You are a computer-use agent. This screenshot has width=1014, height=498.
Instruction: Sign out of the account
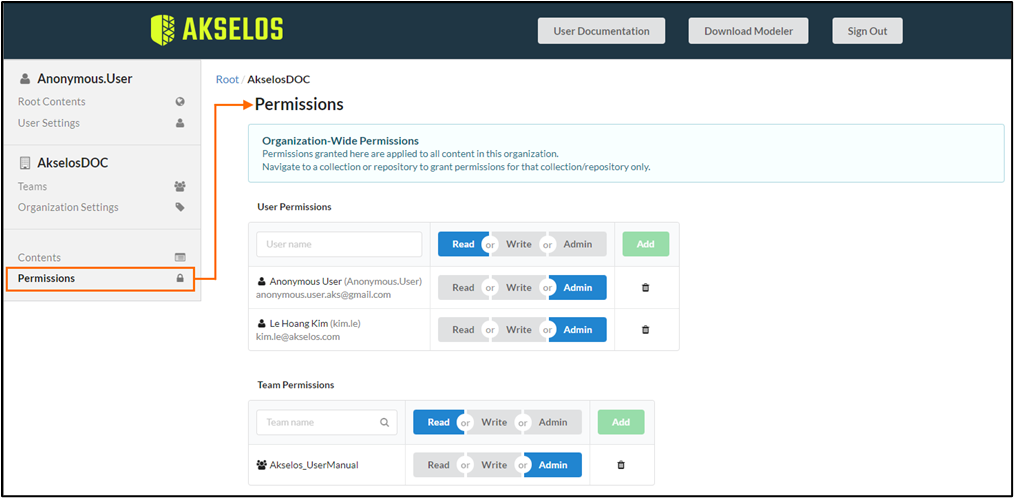[867, 31]
